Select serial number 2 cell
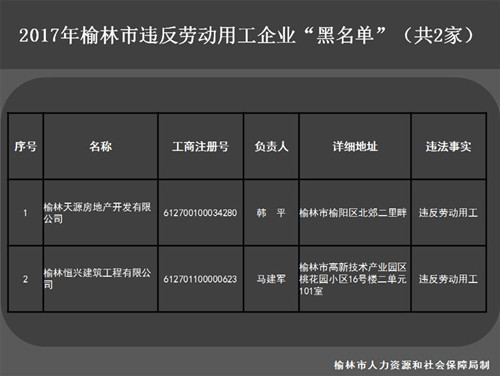500x376 pixels. [x=25, y=279]
